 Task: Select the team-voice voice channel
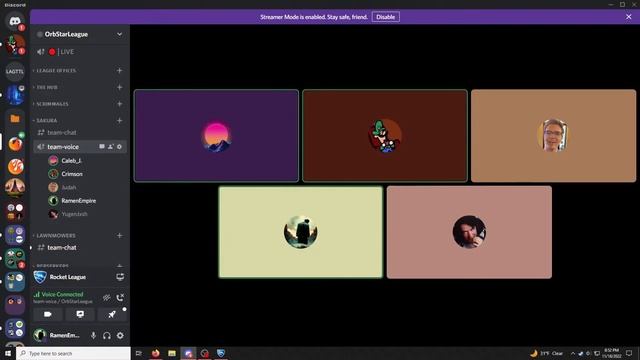pyautogui.click(x=63, y=147)
